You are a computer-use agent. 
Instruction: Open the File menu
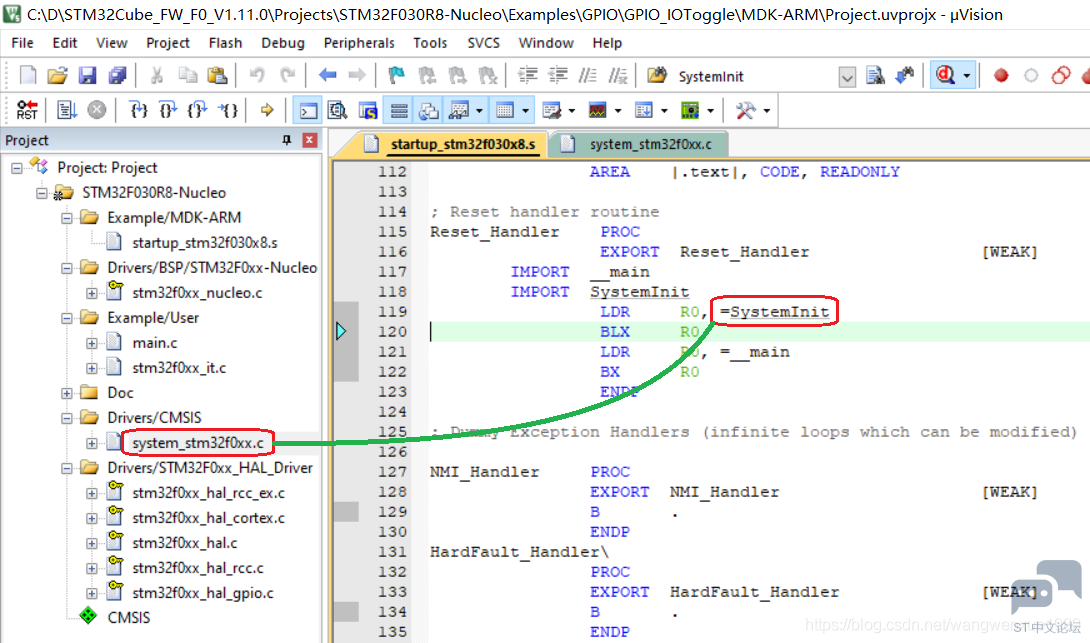point(22,42)
